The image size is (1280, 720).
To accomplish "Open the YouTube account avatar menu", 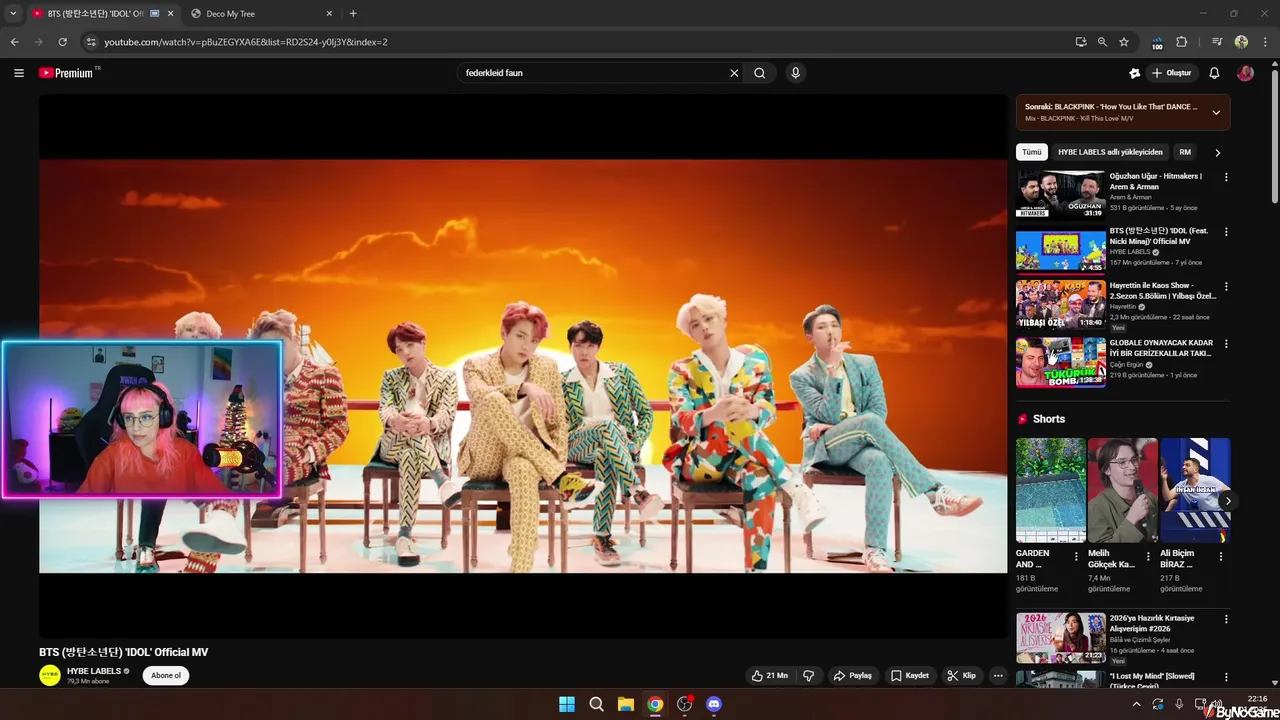I will (1245, 73).
